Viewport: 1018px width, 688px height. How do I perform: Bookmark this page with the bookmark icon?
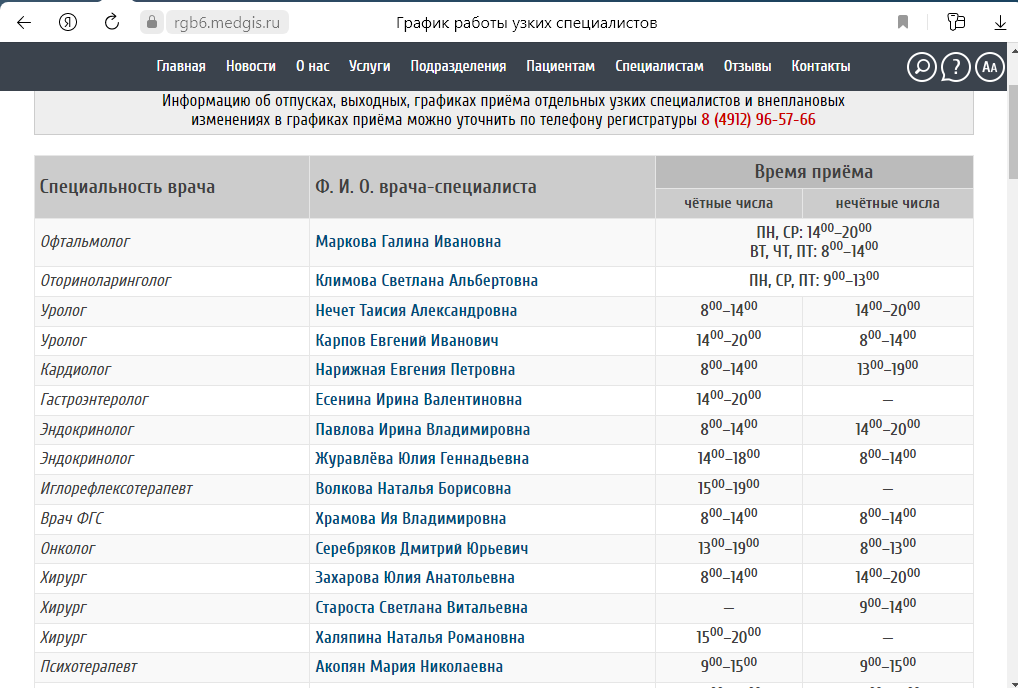click(903, 22)
